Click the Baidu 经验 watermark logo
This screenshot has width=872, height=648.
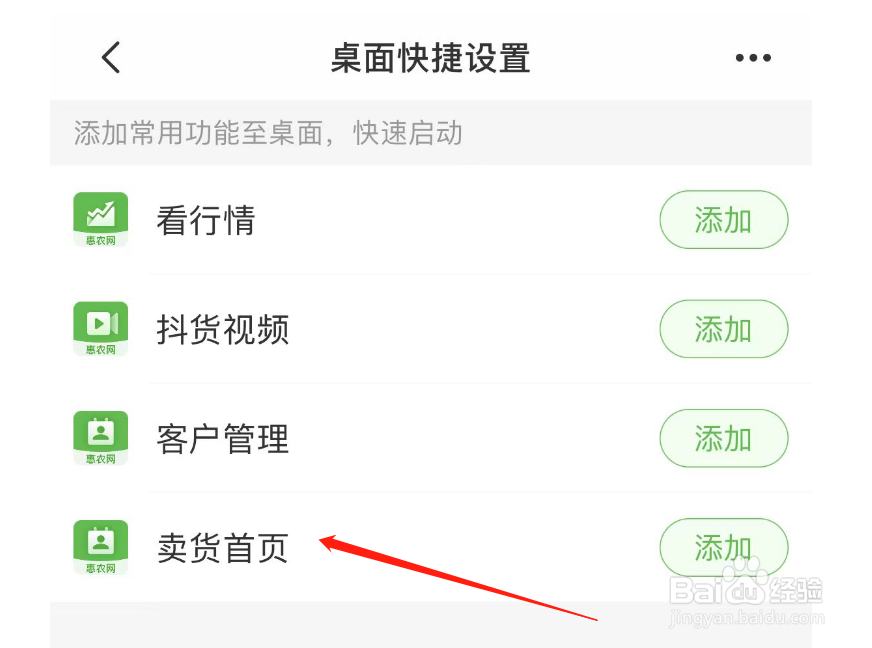(x=746, y=585)
